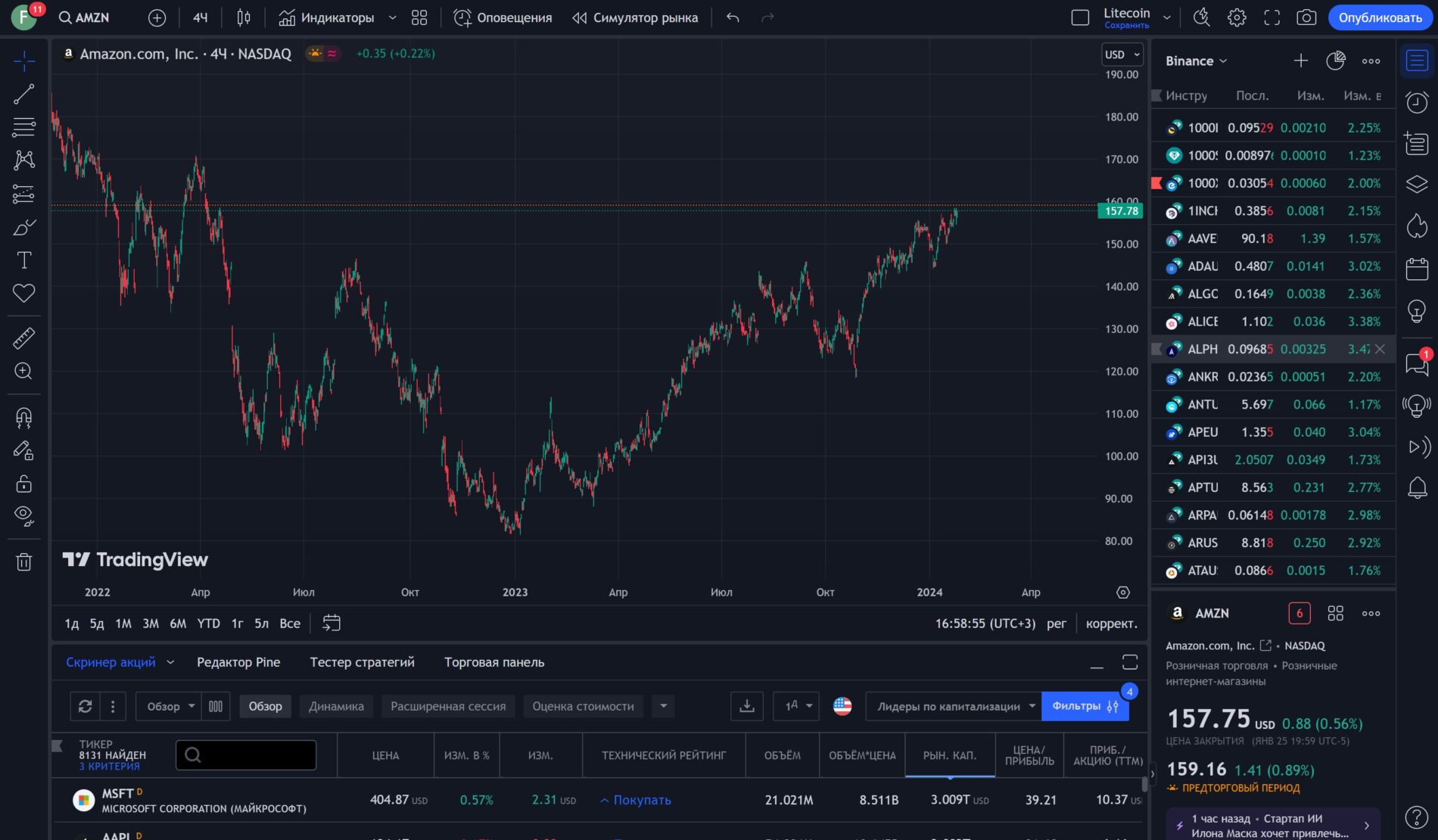Viewport: 1438px width, 840px height.
Task: Open the Тестер стратегий tab
Action: pos(362,662)
